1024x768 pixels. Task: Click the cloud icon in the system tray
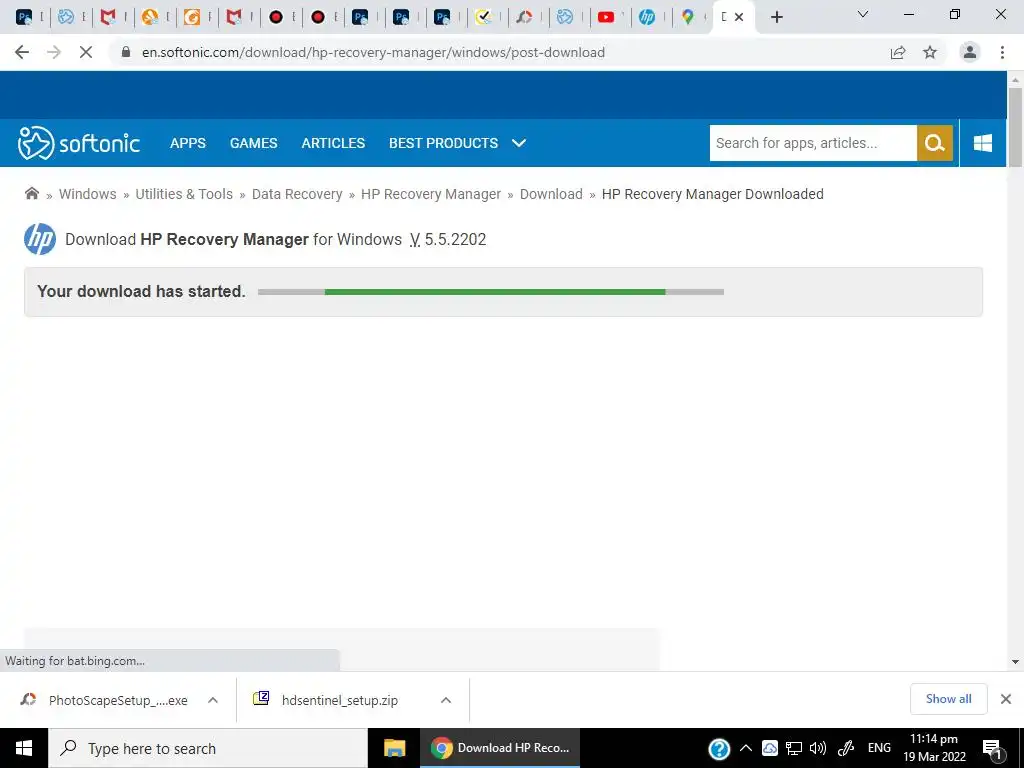[770, 748]
